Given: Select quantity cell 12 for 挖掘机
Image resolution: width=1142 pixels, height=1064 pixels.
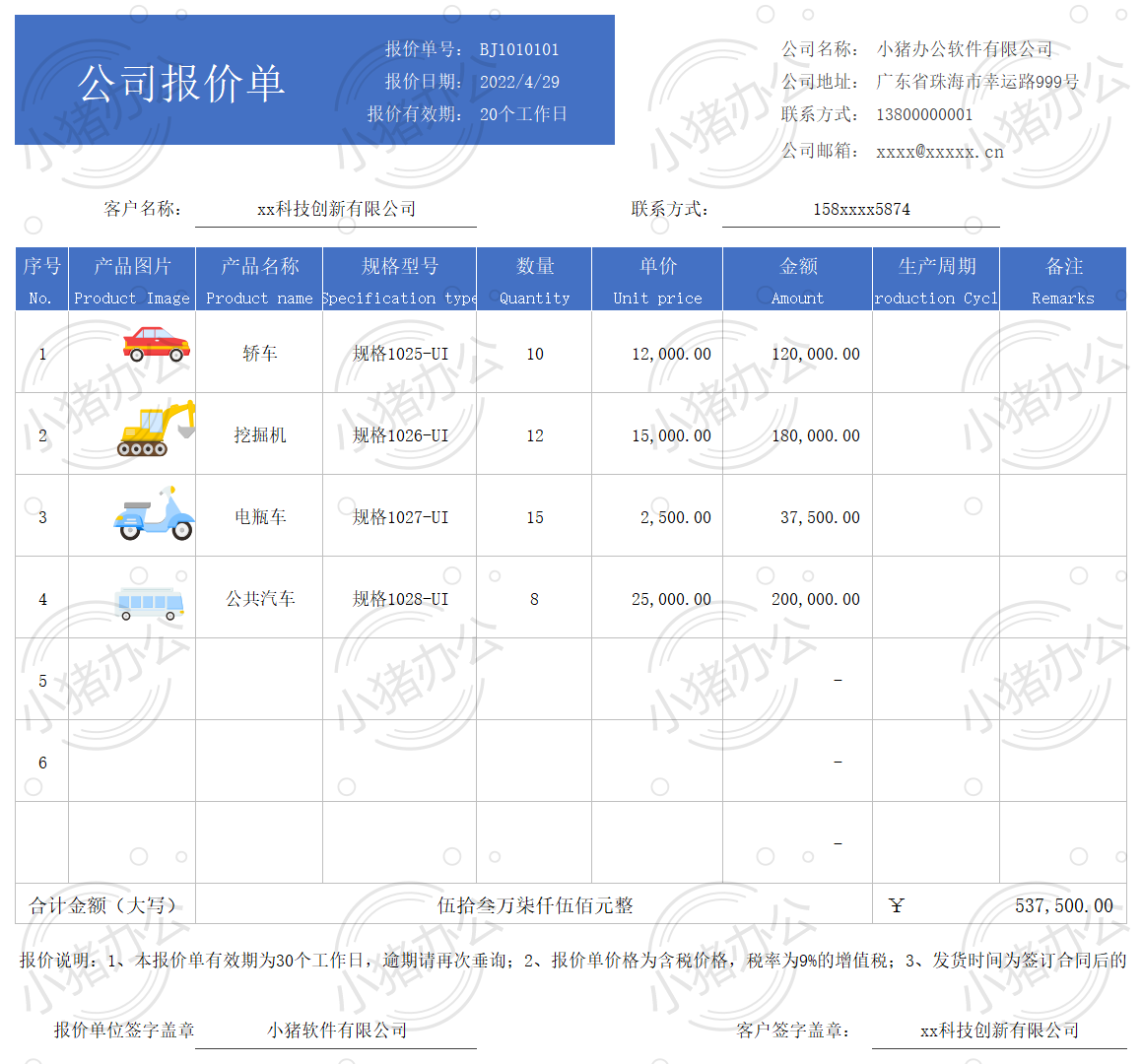Looking at the screenshot, I should [x=535, y=435].
